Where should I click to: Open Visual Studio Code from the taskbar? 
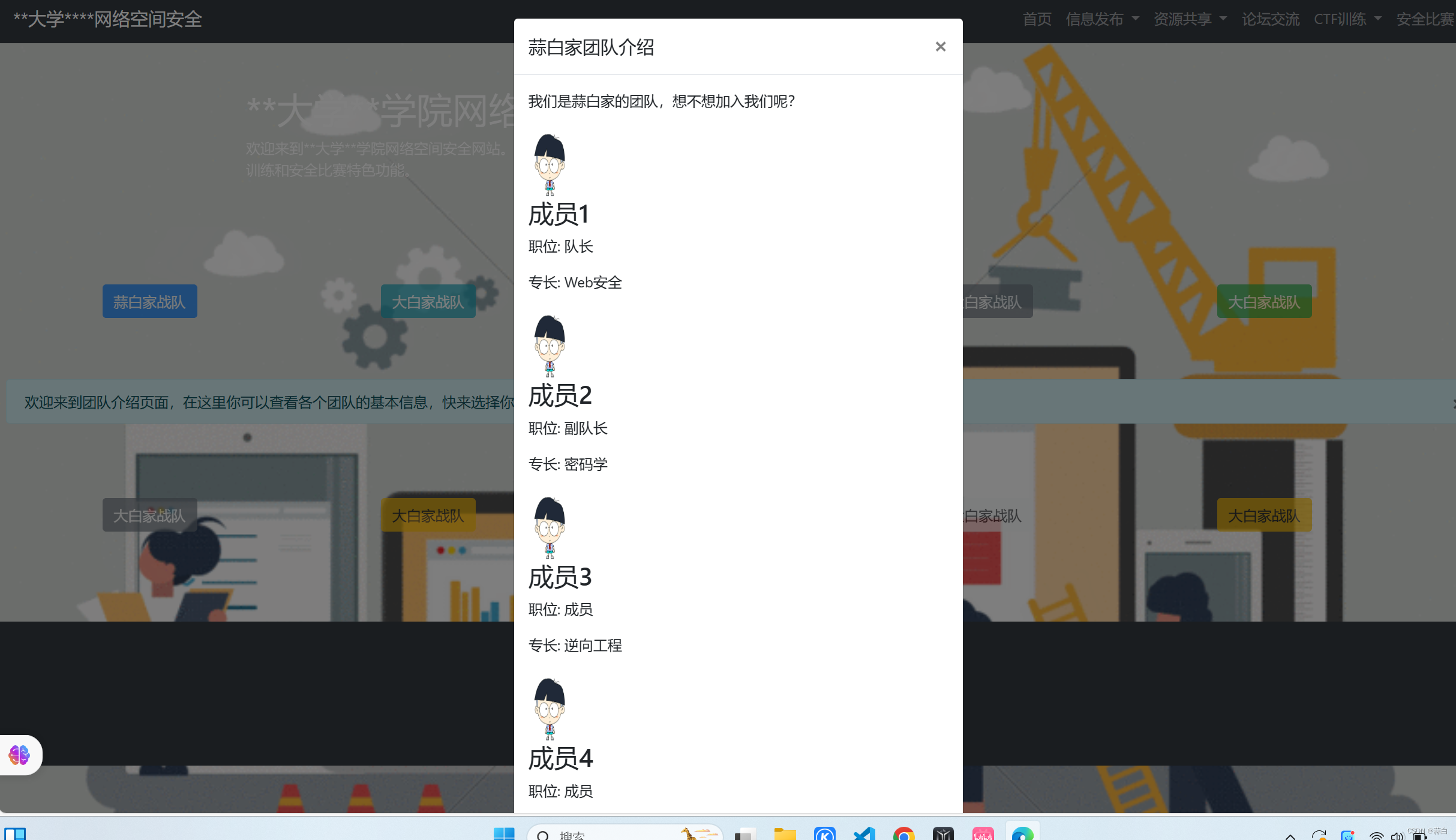[x=864, y=834]
